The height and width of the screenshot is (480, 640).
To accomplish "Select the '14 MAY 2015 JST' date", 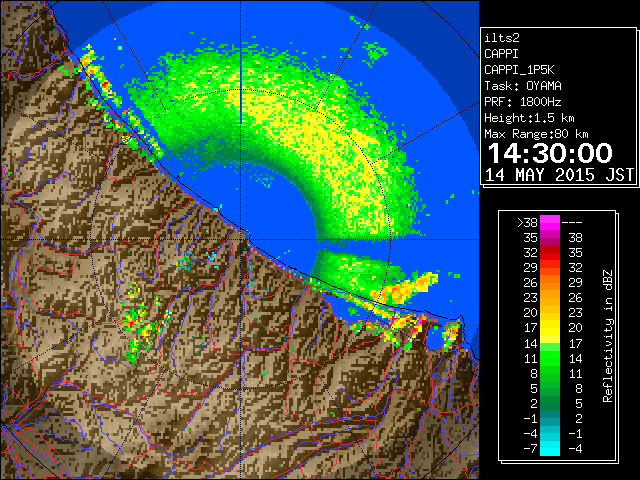I will point(559,175).
